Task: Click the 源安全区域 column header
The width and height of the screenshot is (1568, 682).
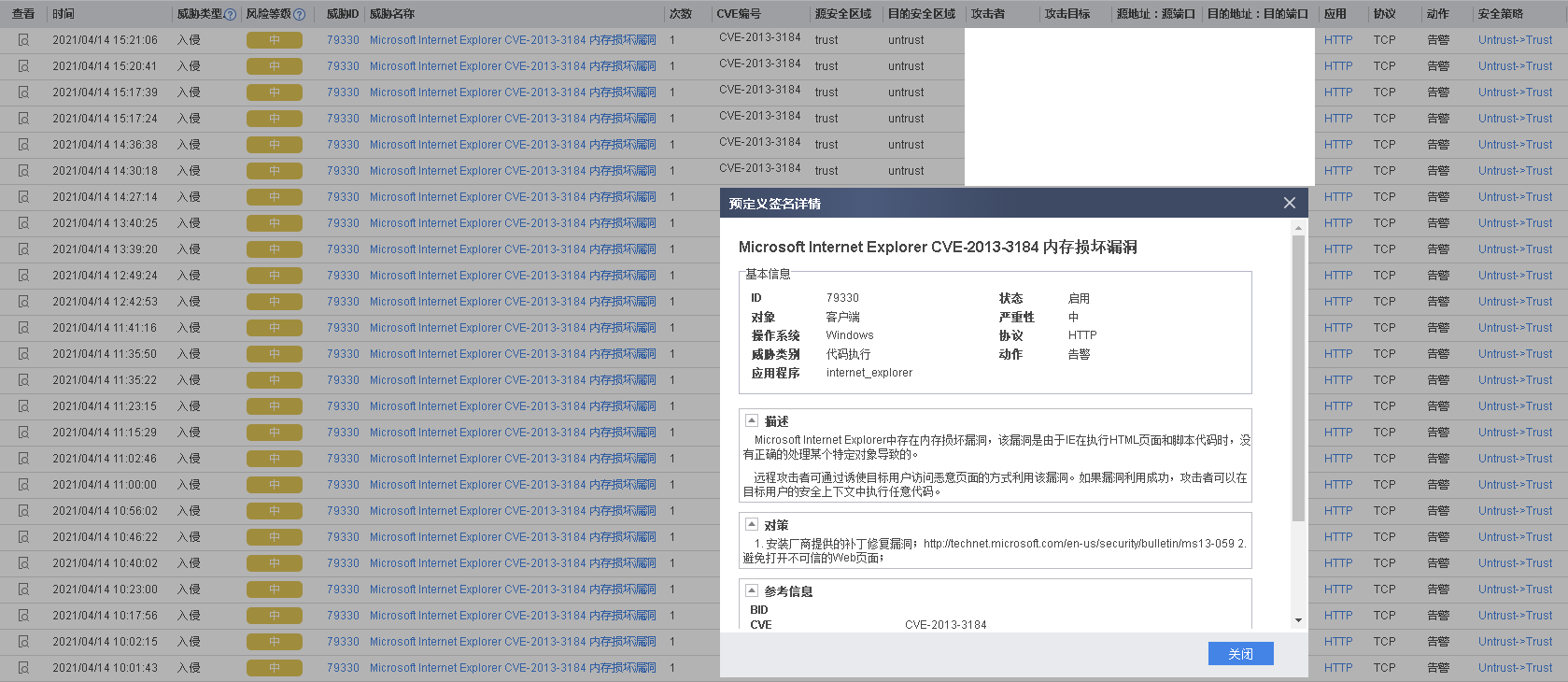Action: [x=843, y=14]
